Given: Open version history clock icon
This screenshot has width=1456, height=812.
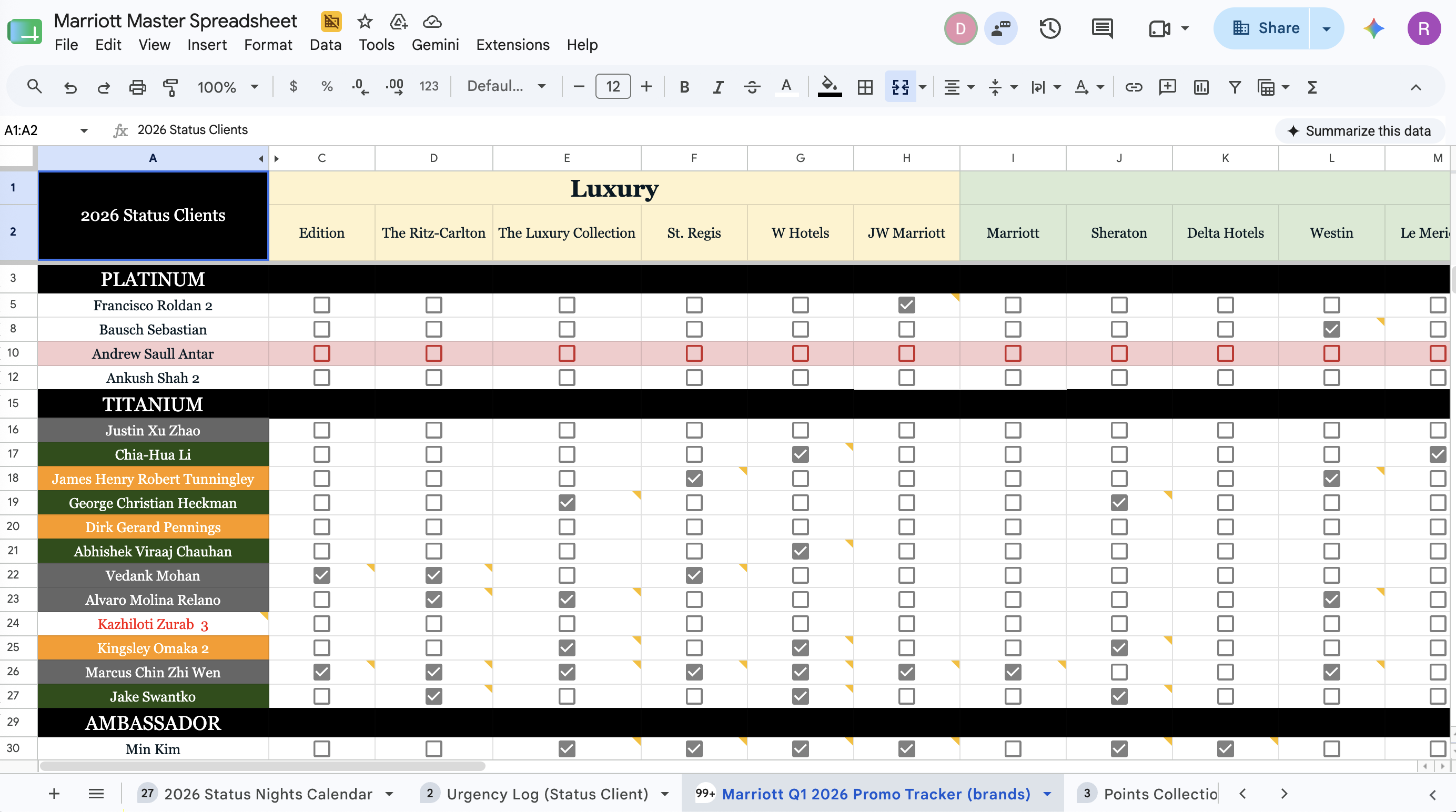Looking at the screenshot, I should [1049, 28].
